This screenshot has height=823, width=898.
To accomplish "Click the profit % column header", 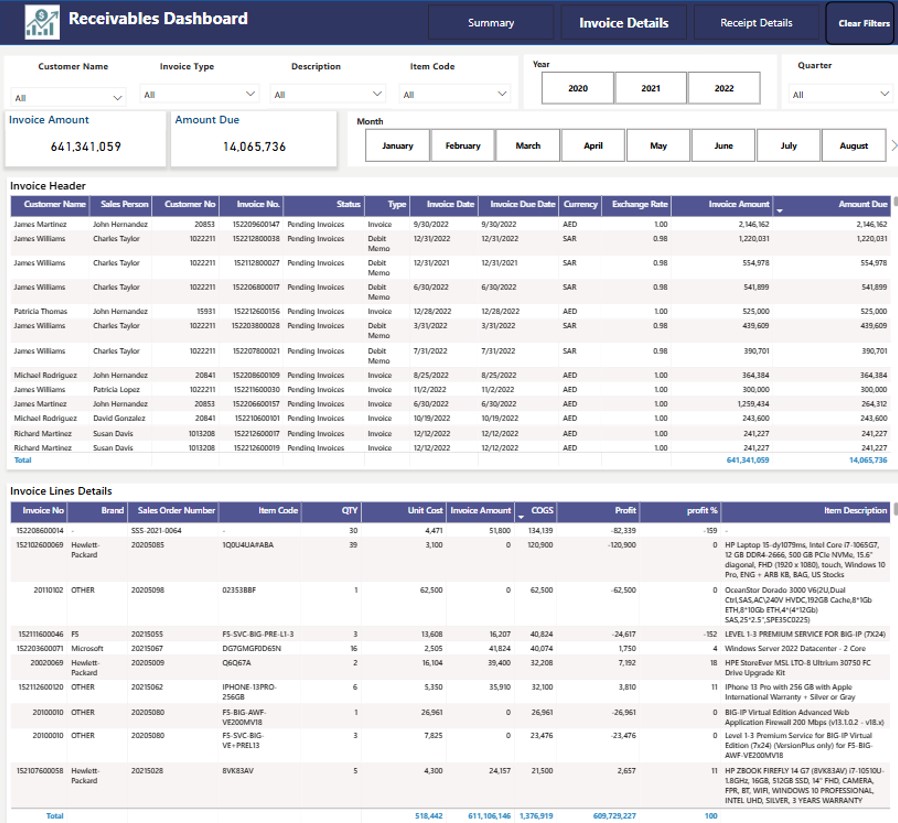I will (702, 510).
